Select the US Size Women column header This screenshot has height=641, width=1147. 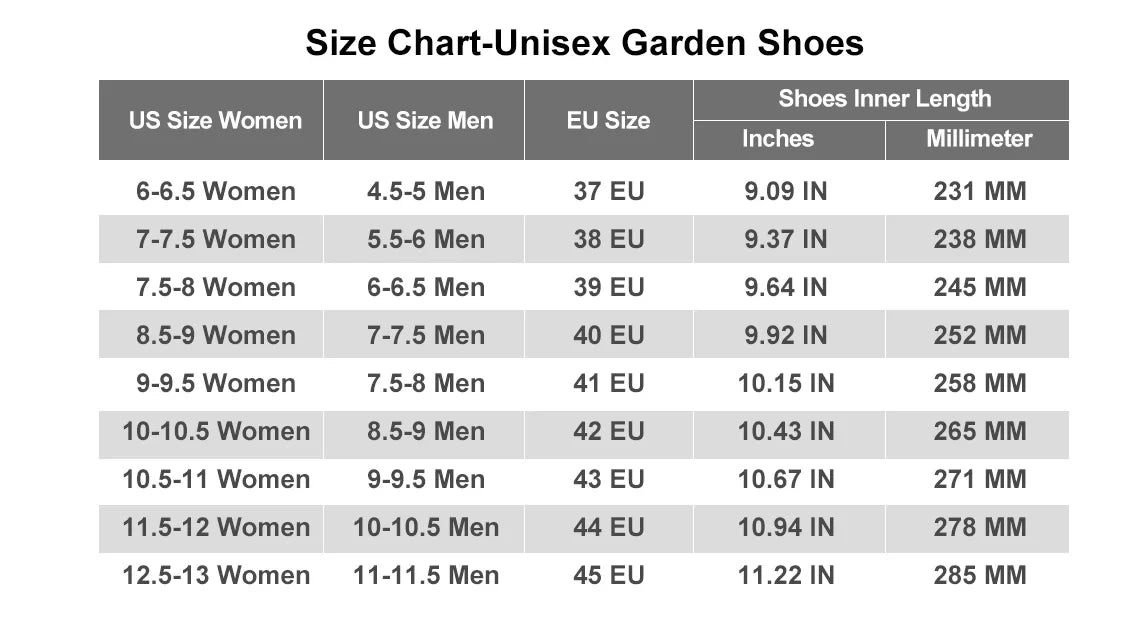215,121
